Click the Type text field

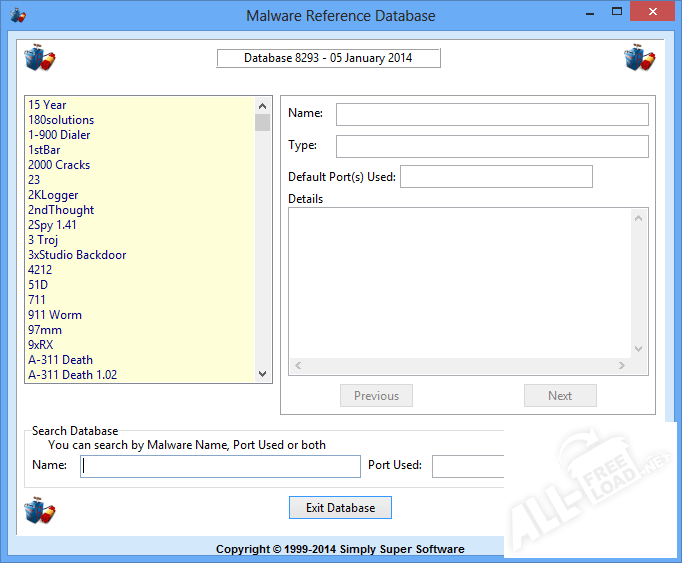[x=492, y=146]
